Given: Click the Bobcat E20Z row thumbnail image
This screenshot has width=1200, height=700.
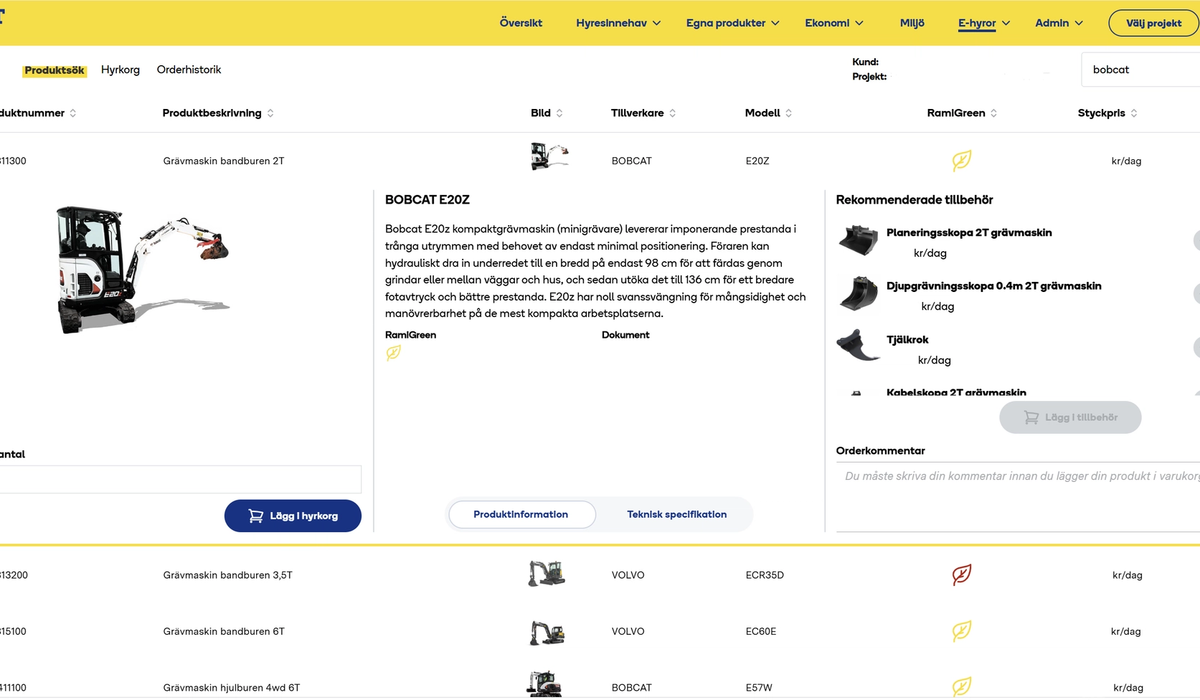Looking at the screenshot, I should click(548, 156).
